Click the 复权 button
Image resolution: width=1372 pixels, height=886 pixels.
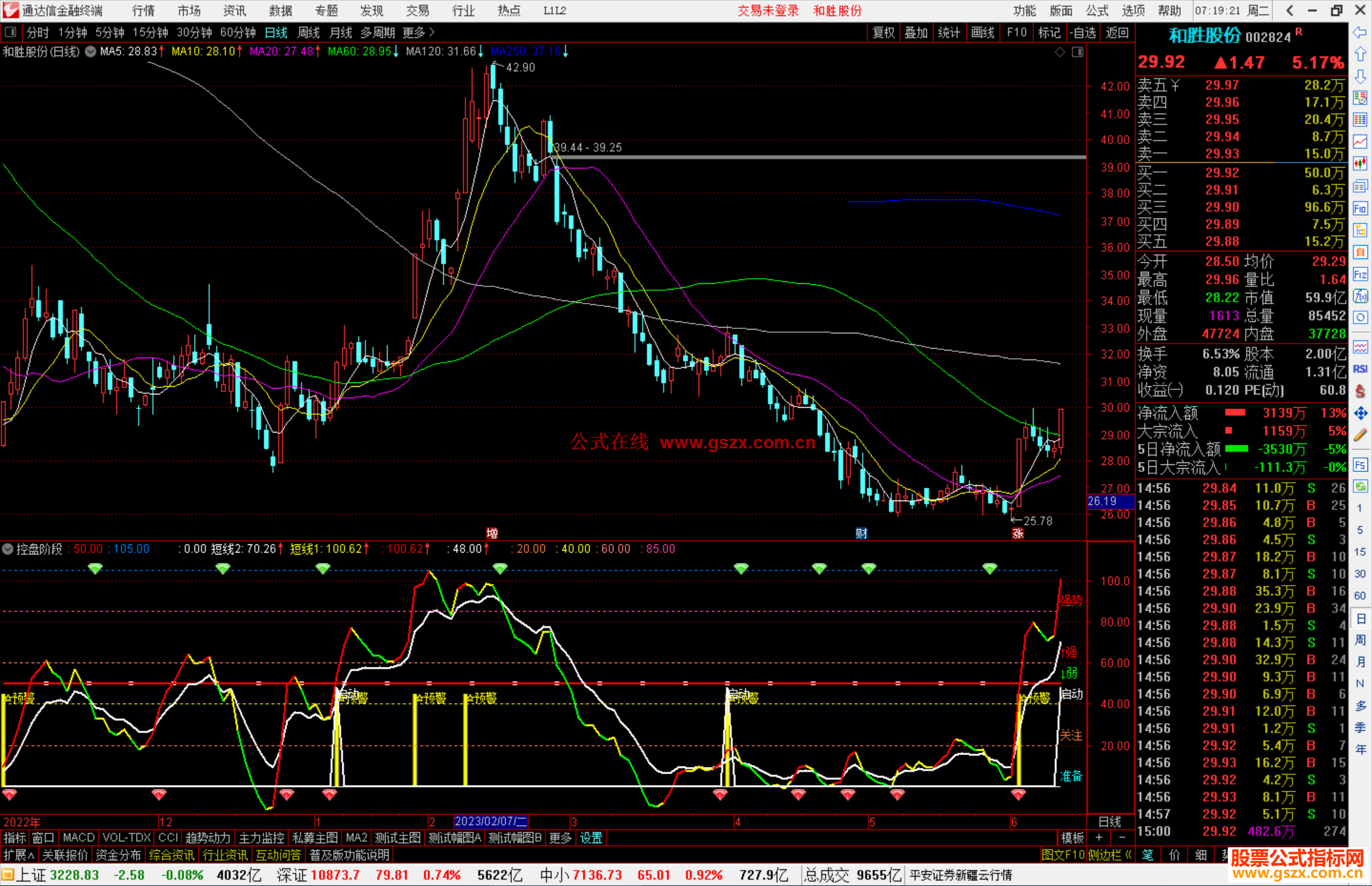click(883, 32)
